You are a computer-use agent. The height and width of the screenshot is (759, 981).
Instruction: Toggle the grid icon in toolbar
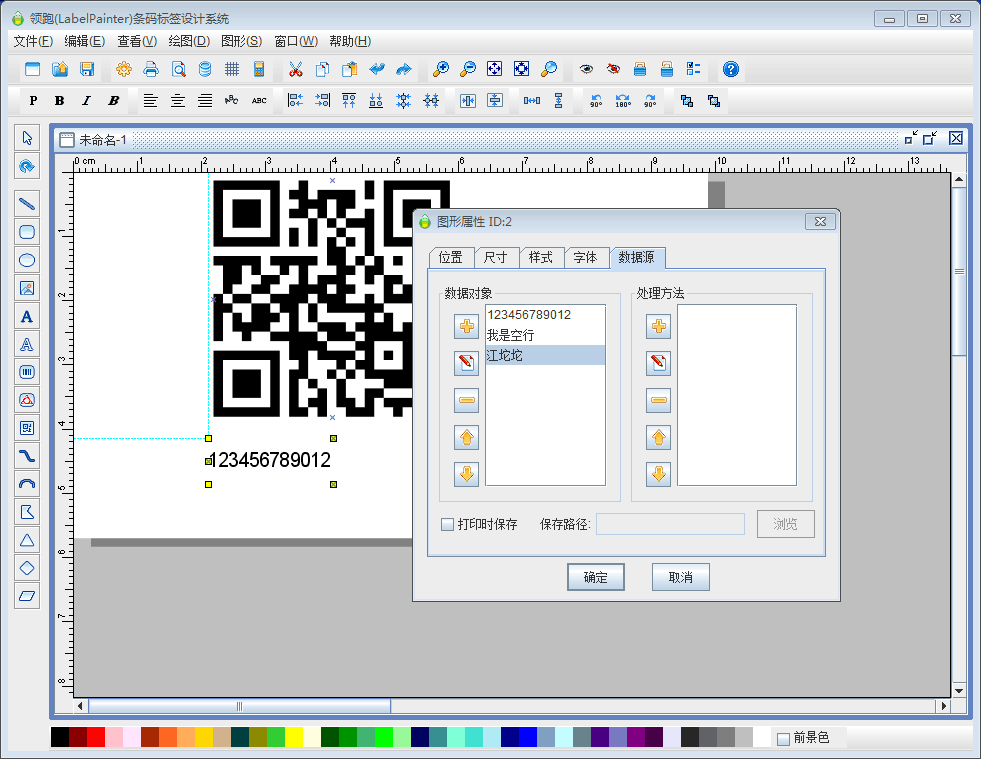click(x=232, y=69)
